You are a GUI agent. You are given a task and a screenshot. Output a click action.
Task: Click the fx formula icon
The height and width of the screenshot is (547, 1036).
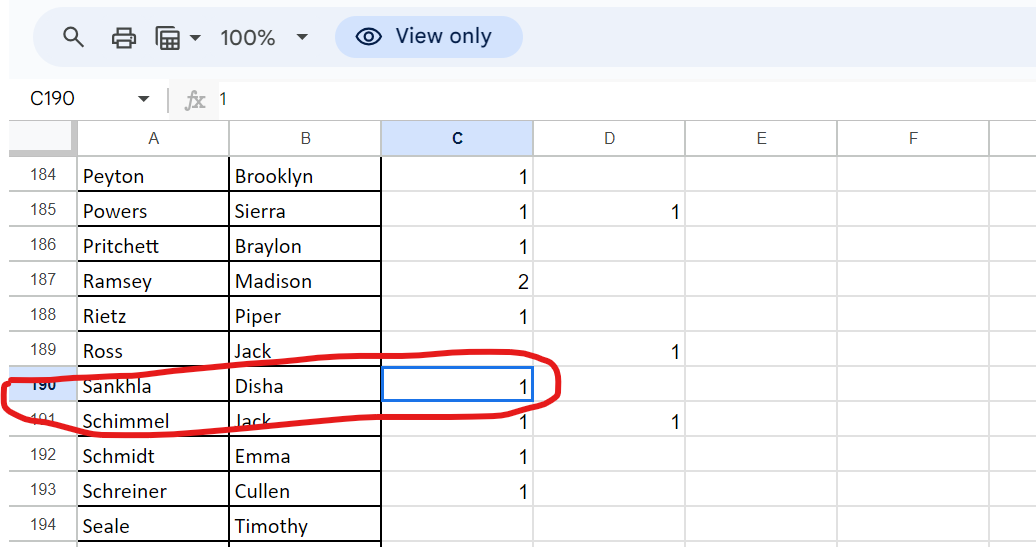click(195, 99)
